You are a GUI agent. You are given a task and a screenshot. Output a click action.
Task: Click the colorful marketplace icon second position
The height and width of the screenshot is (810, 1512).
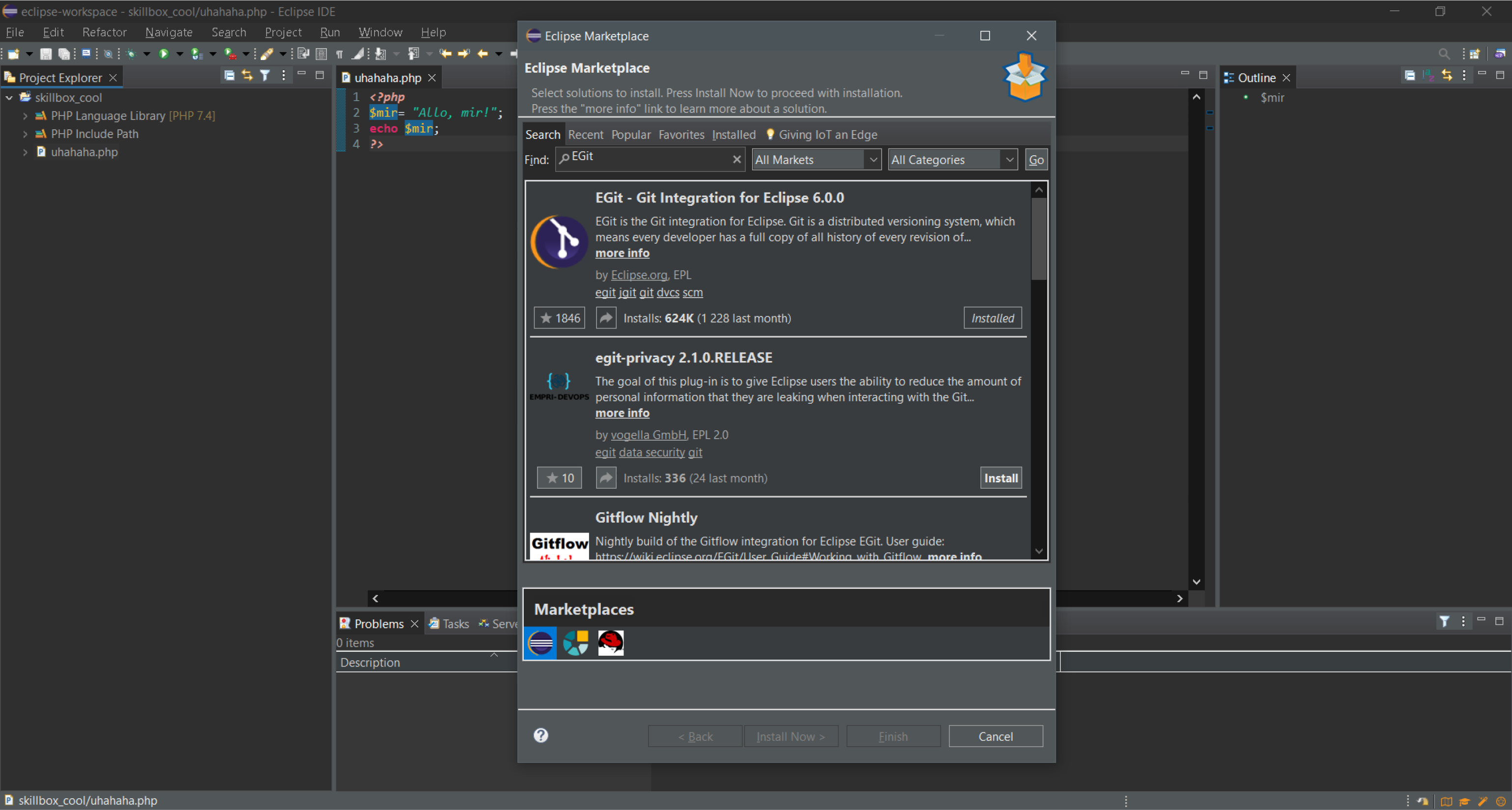tap(575, 642)
